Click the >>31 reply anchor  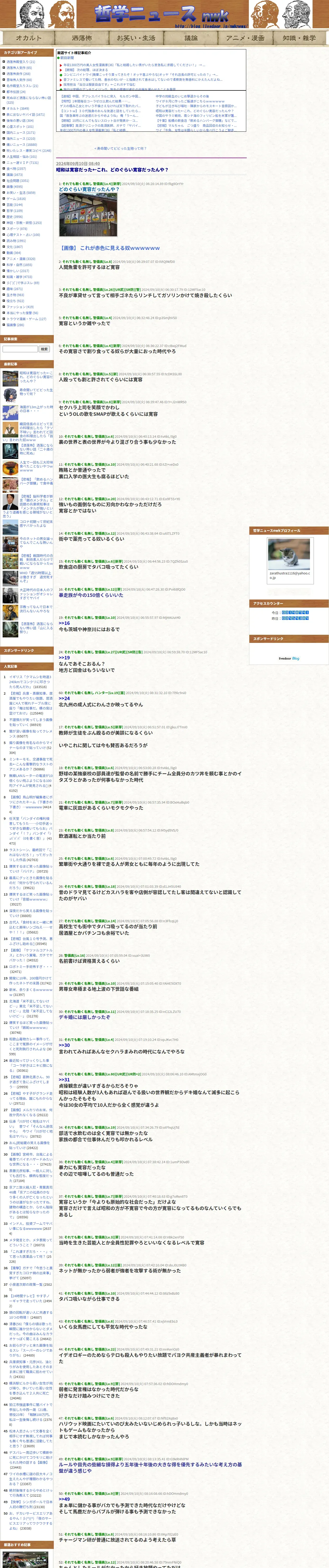64,1079
